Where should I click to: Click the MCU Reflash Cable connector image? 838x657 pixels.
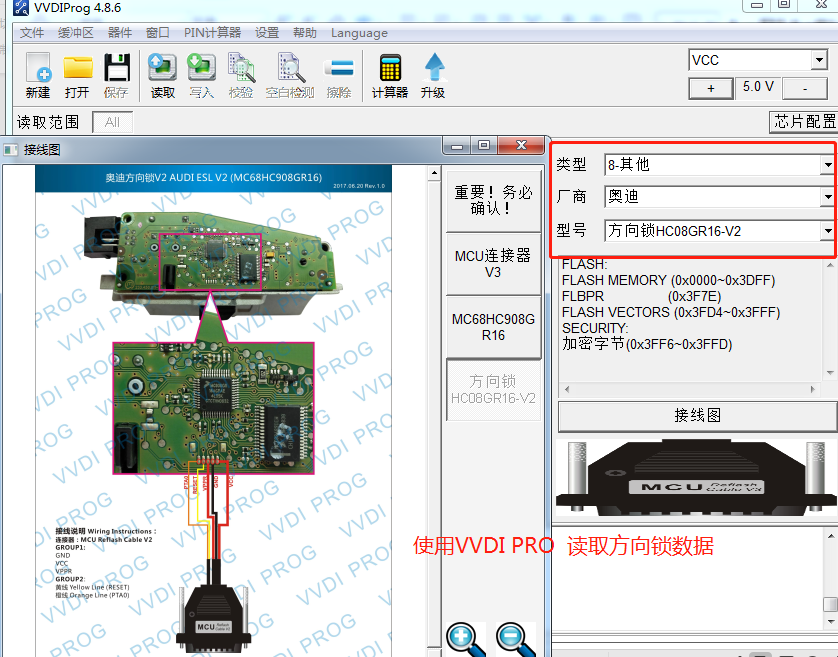coord(696,477)
